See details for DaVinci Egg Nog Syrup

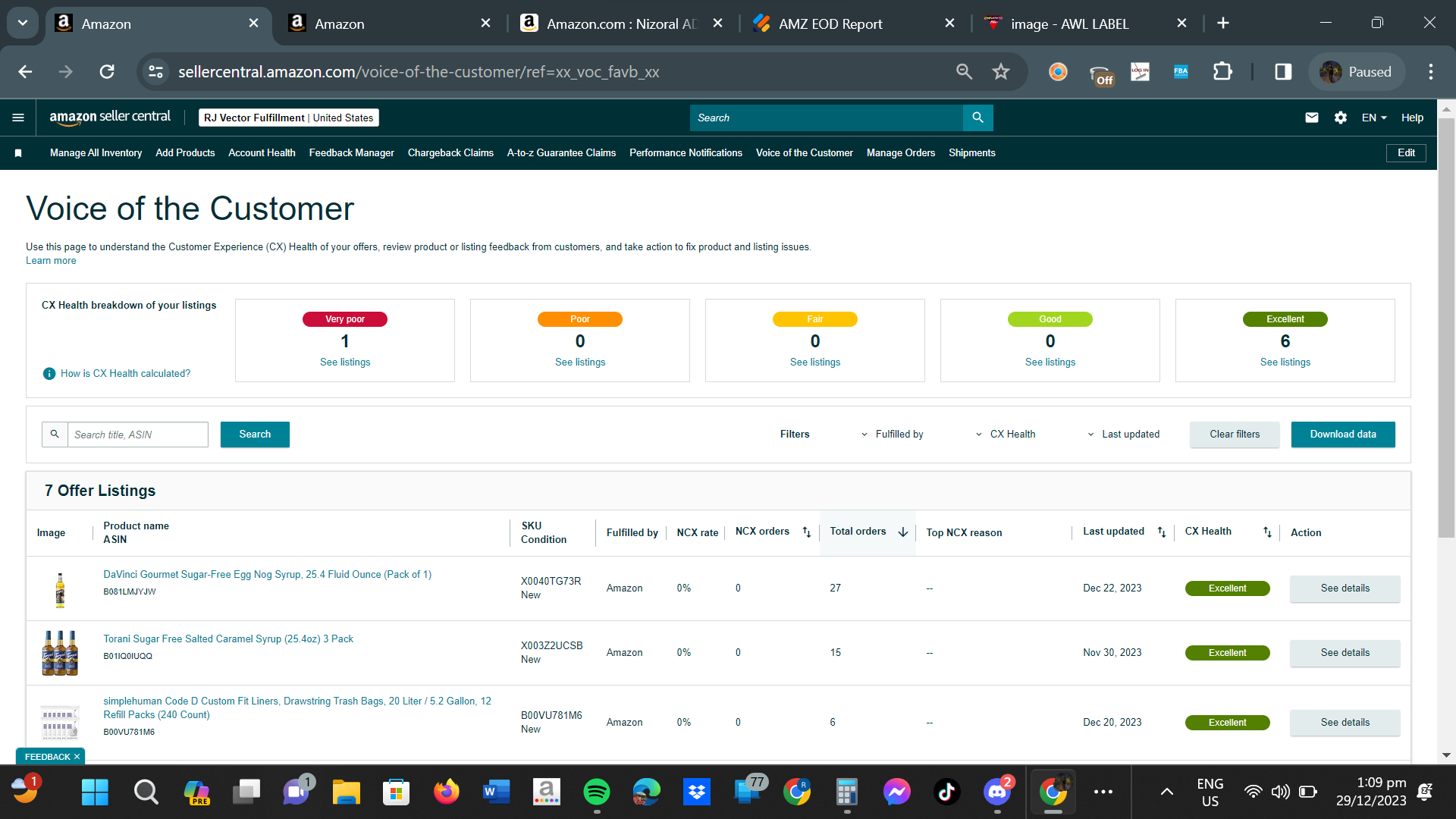[1345, 588]
